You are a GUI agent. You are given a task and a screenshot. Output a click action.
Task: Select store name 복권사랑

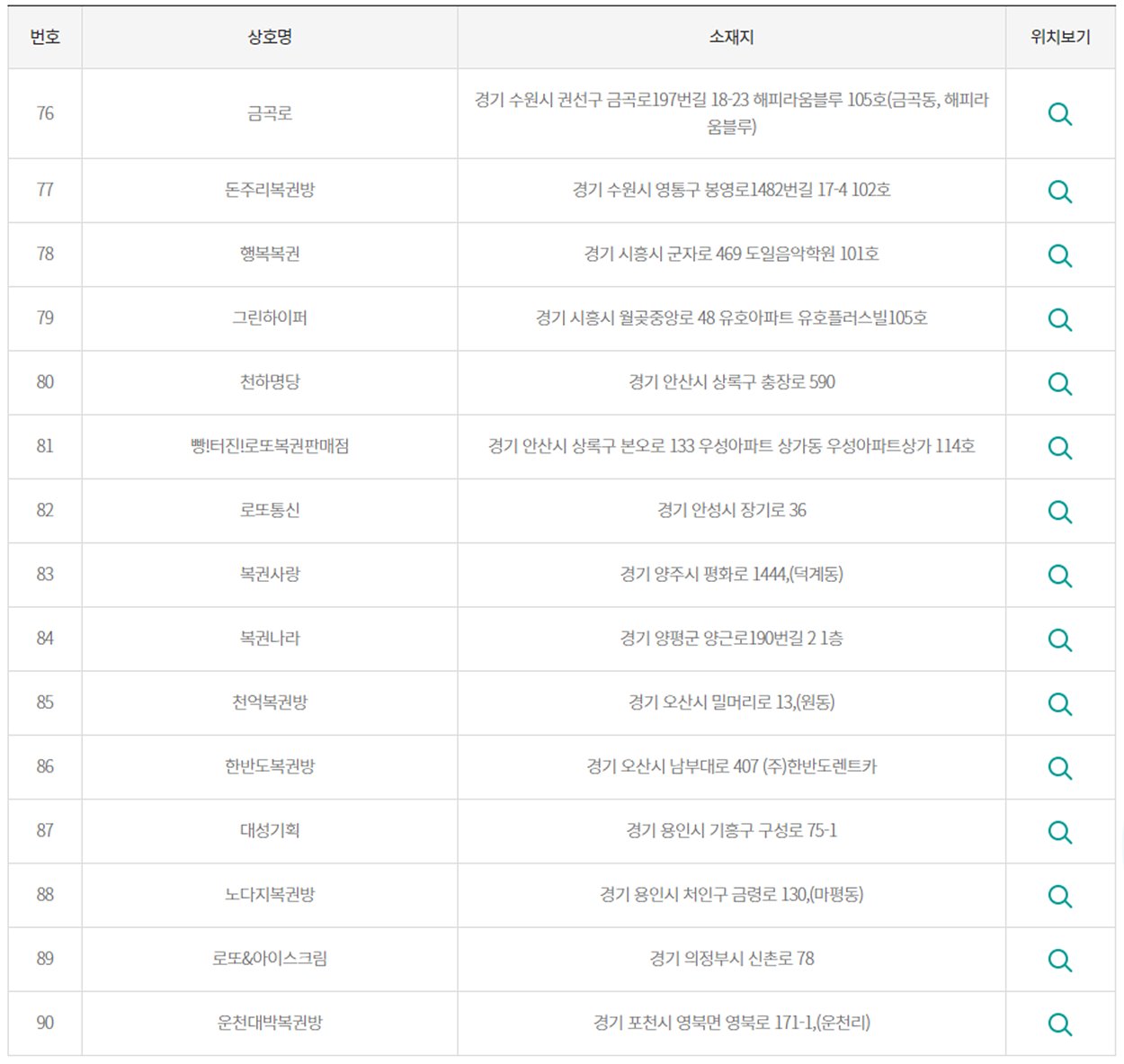tap(270, 574)
